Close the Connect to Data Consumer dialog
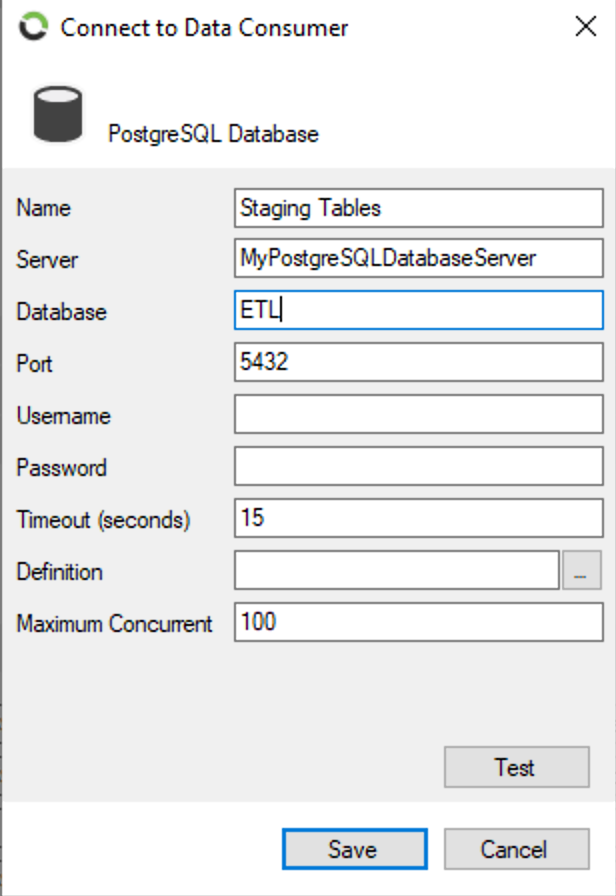 click(586, 26)
